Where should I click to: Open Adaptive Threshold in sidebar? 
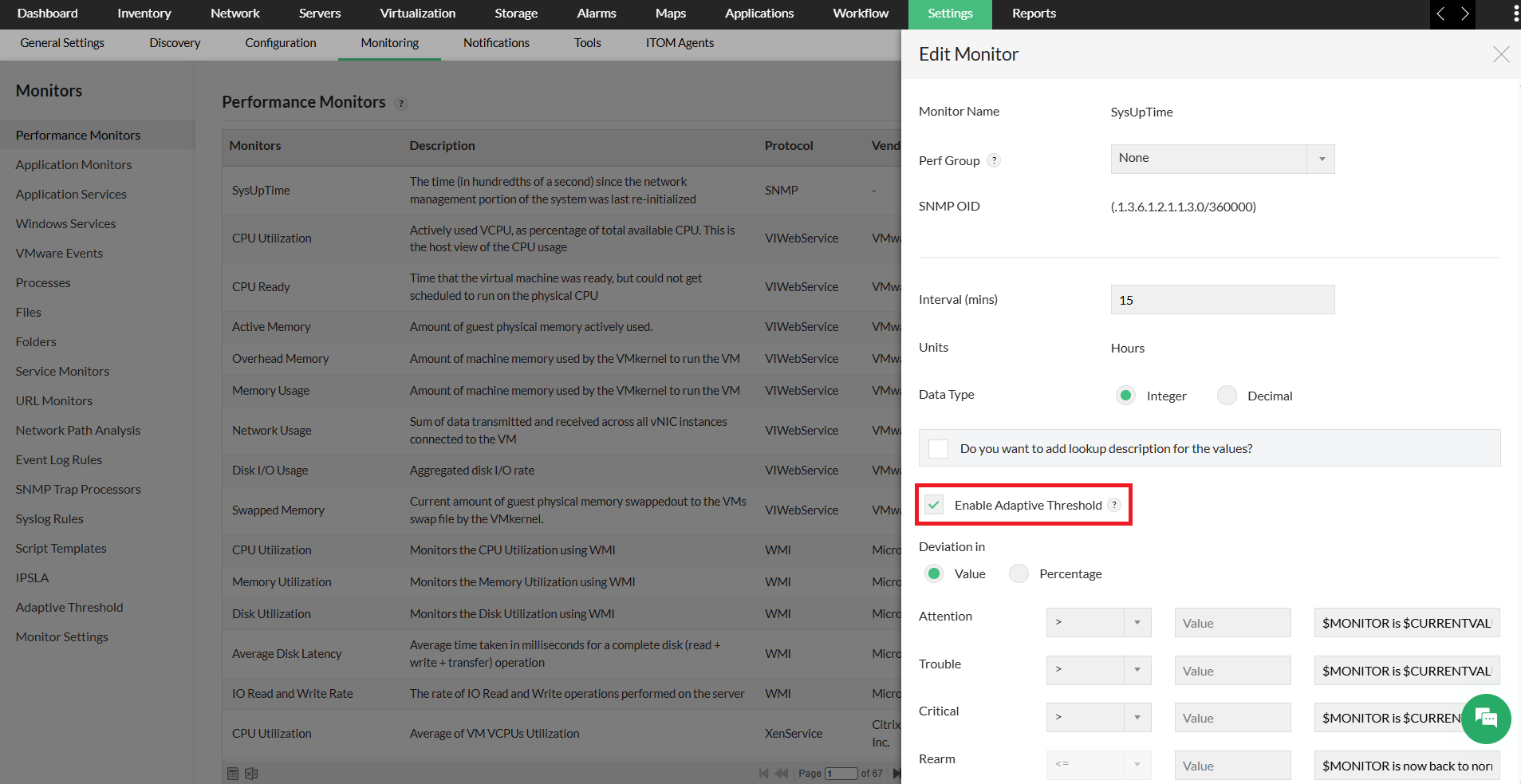(x=69, y=608)
